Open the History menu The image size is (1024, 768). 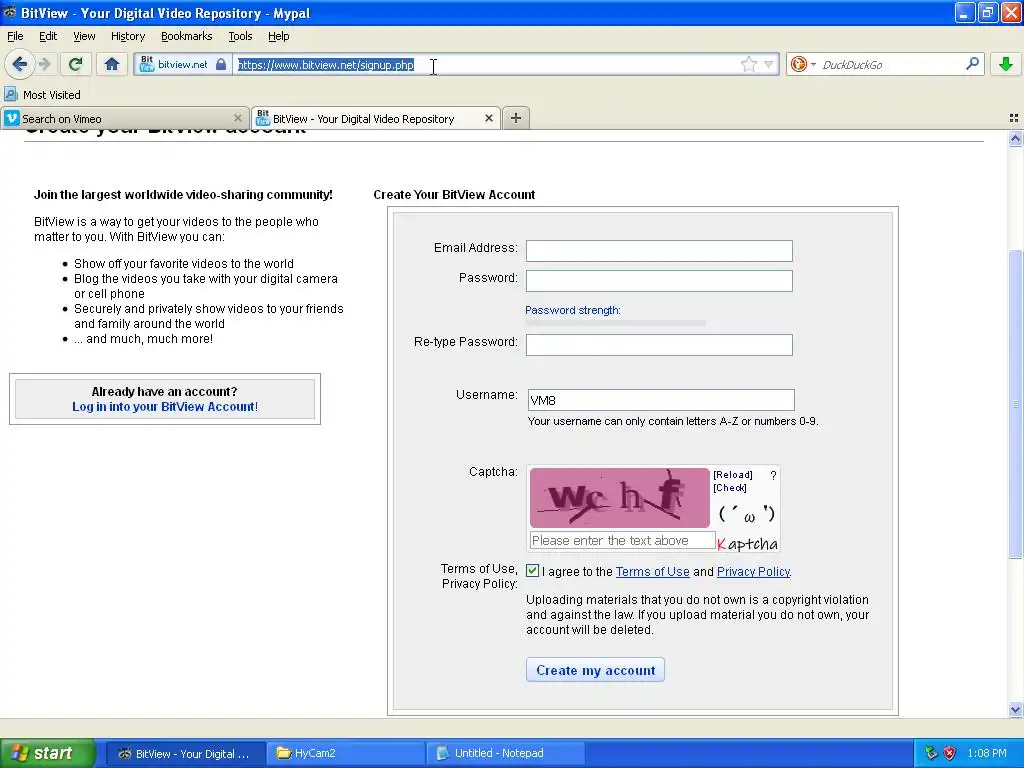[x=127, y=36]
